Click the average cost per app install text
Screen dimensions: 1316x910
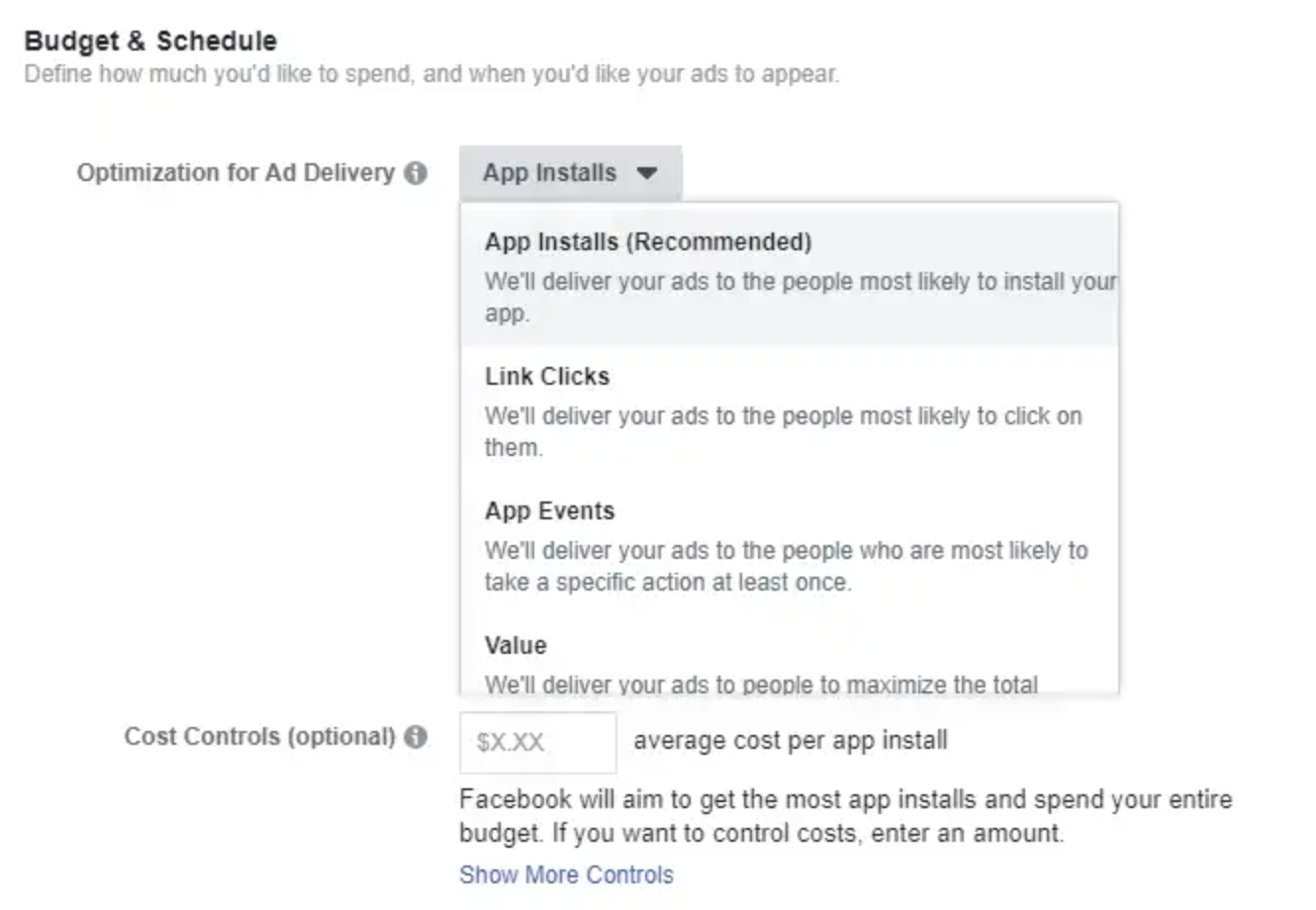click(790, 741)
